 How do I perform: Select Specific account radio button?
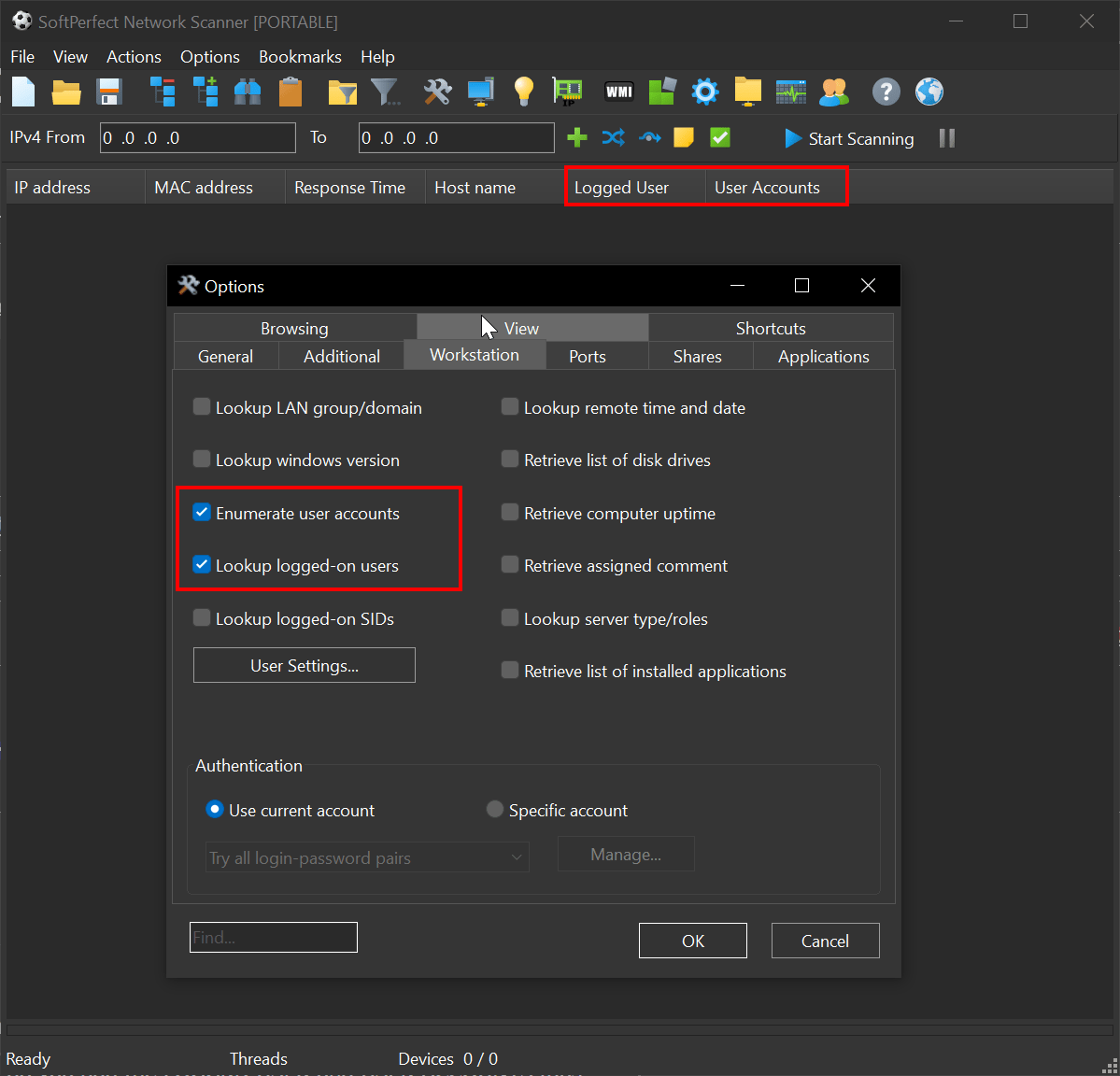[494, 809]
